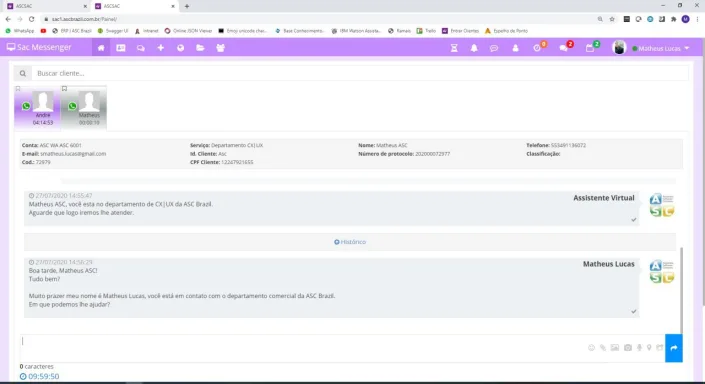Click the Sac Messenger logo title

[x=39, y=47]
